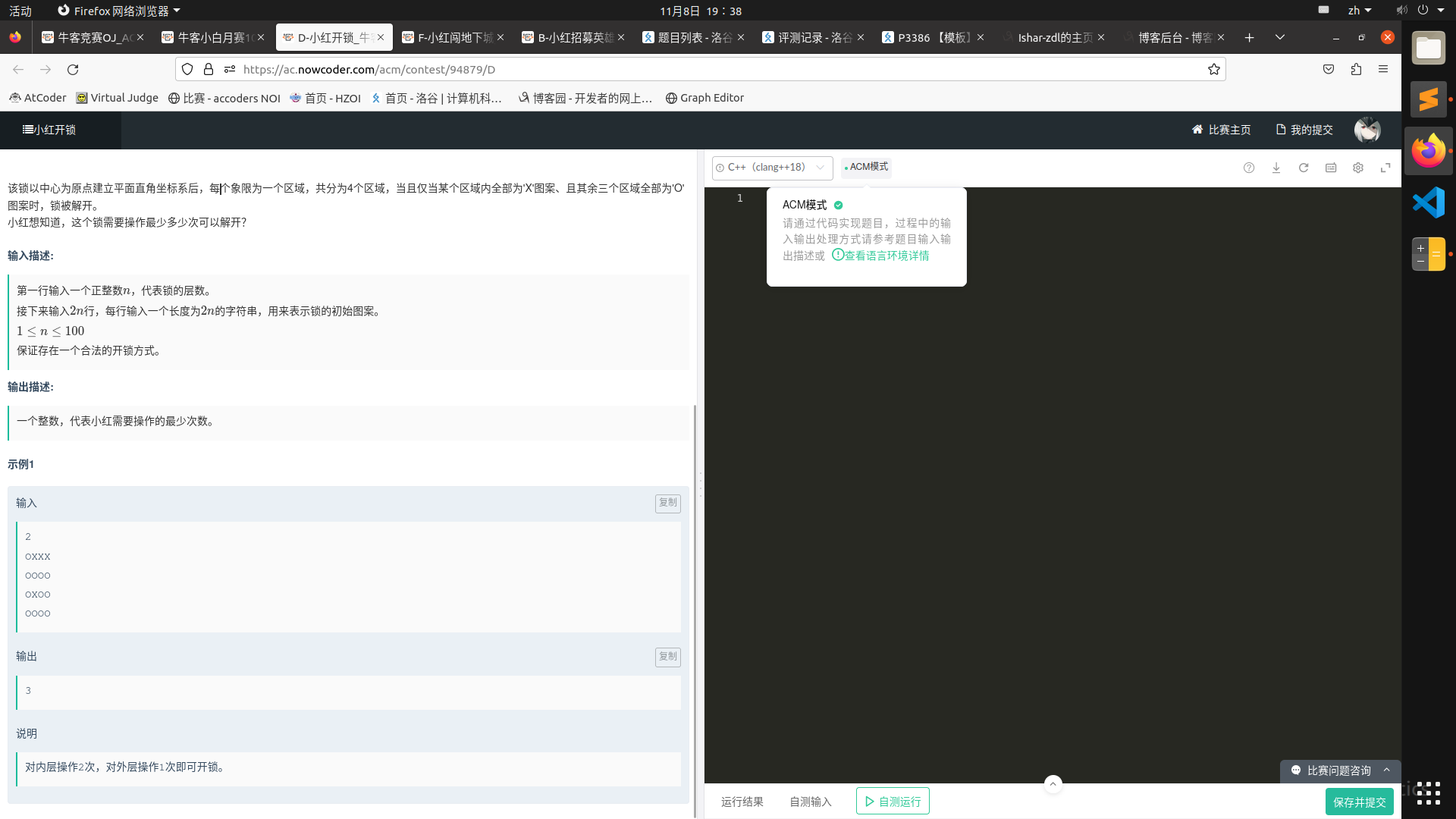The width and height of the screenshot is (1456, 819).
Task: Open the 自测输入 tab
Action: (810, 802)
